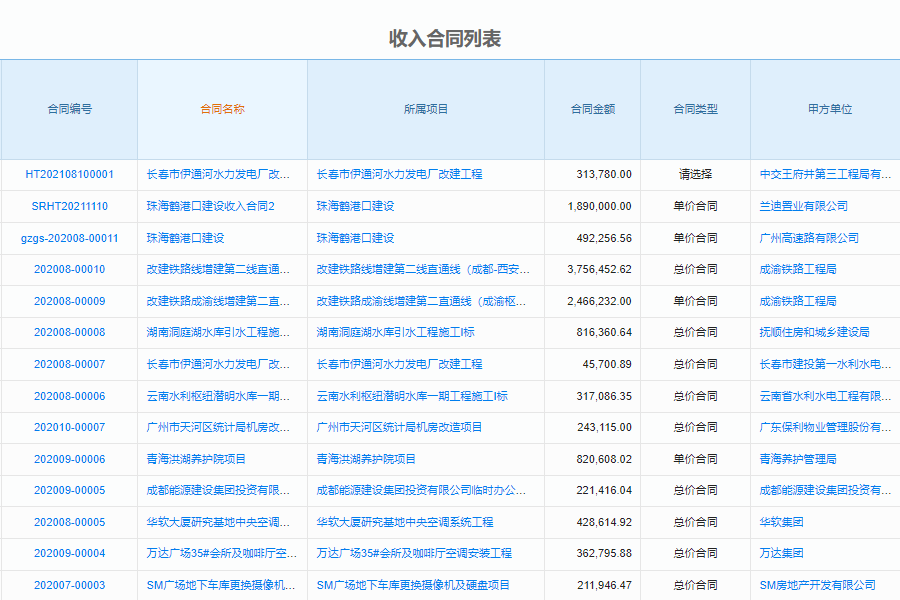Open party 华软集团
Image resolution: width=900 pixels, height=600 pixels.
click(x=781, y=522)
